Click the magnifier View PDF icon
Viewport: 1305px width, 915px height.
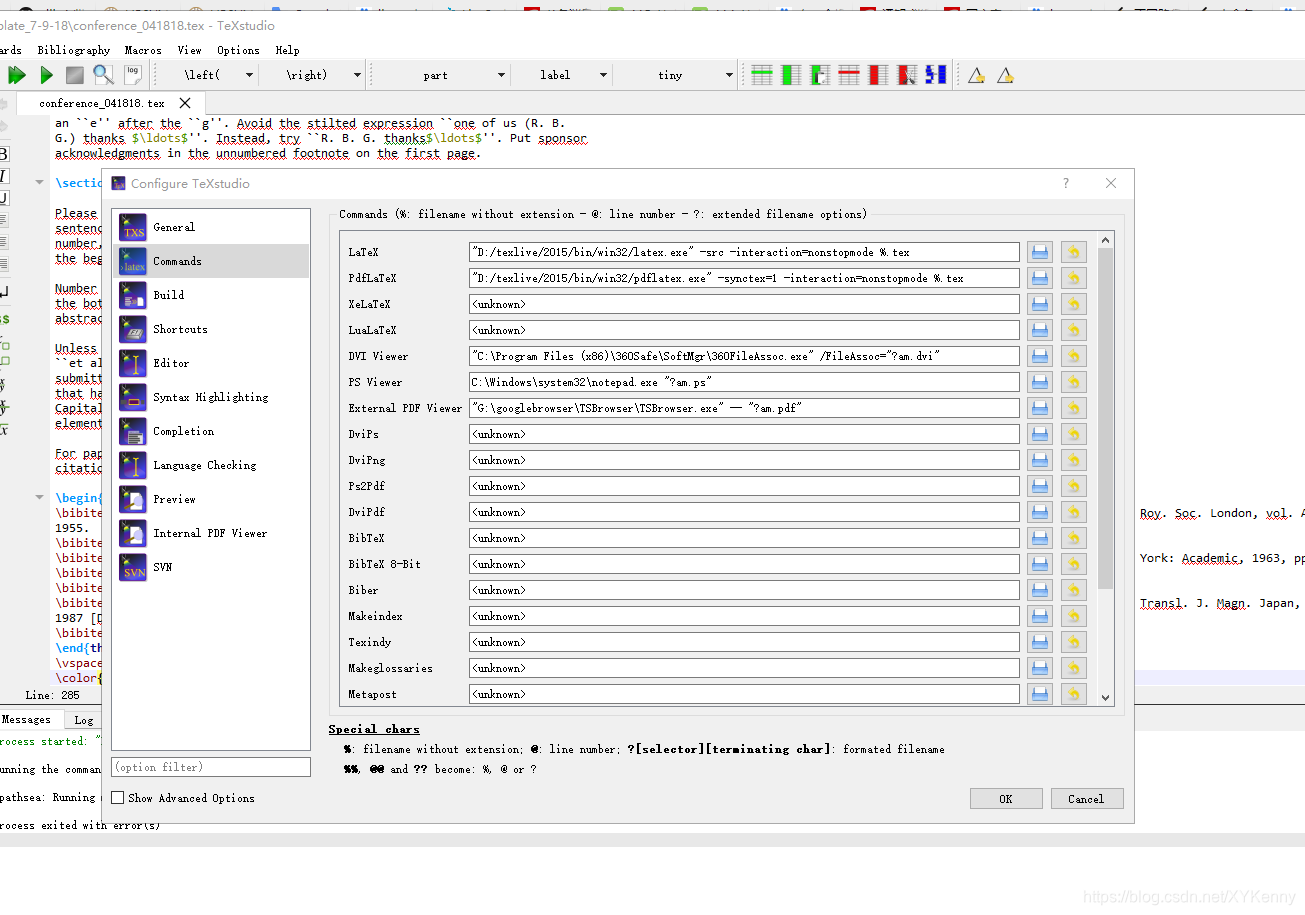pyautogui.click(x=103, y=75)
